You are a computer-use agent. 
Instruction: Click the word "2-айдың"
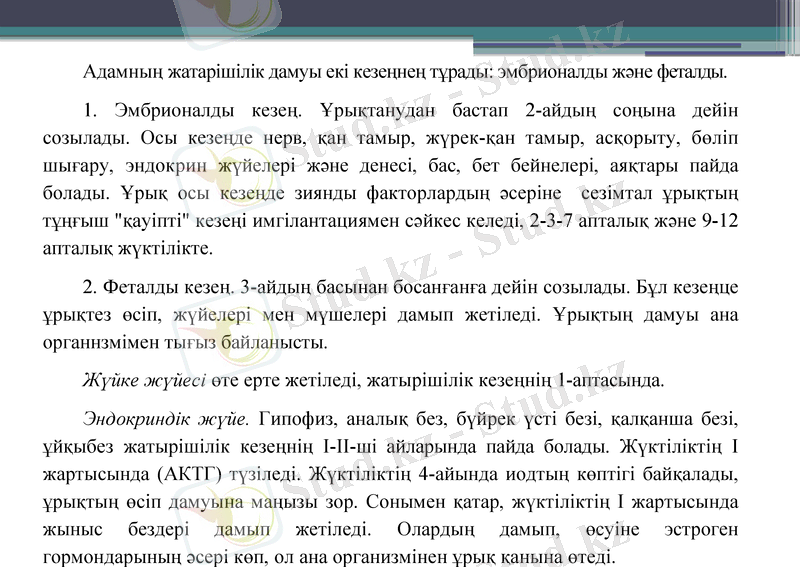pyautogui.click(x=560, y=111)
